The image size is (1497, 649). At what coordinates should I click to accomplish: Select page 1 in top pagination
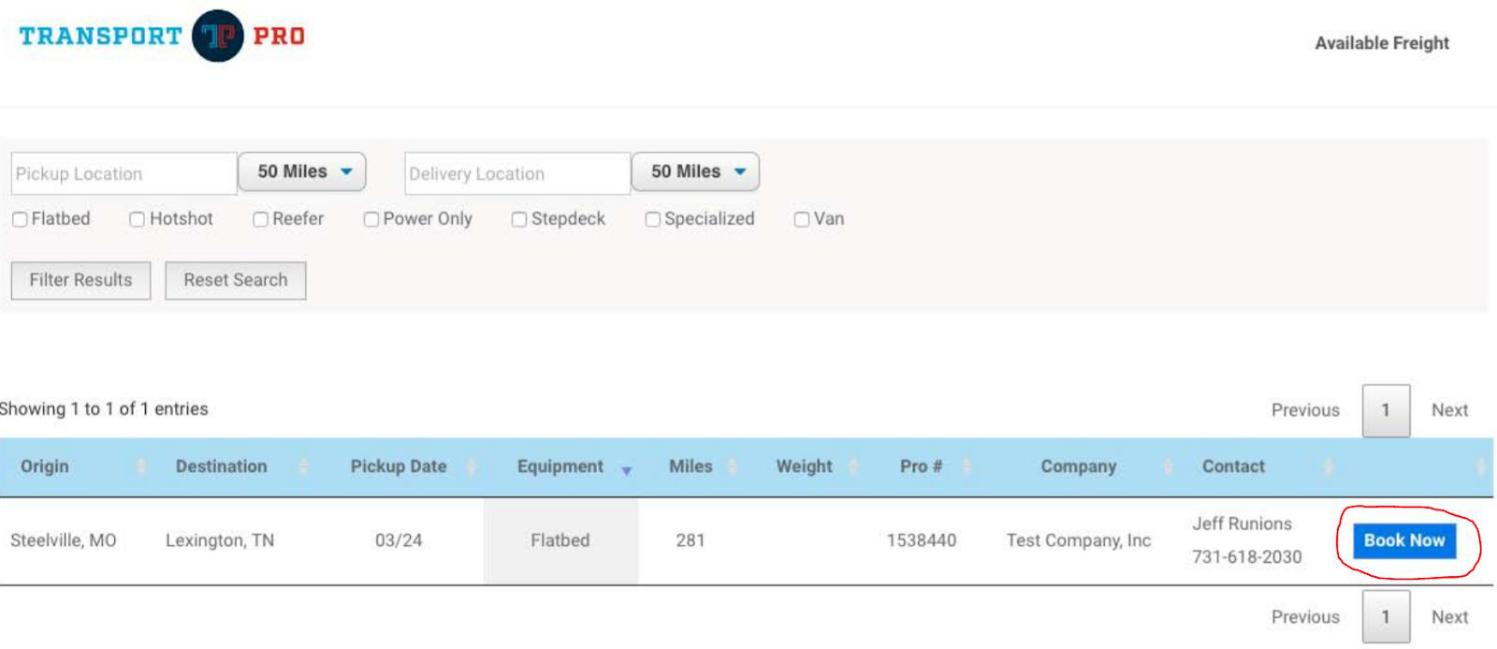pyautogui.click(x=1386, y=410)
